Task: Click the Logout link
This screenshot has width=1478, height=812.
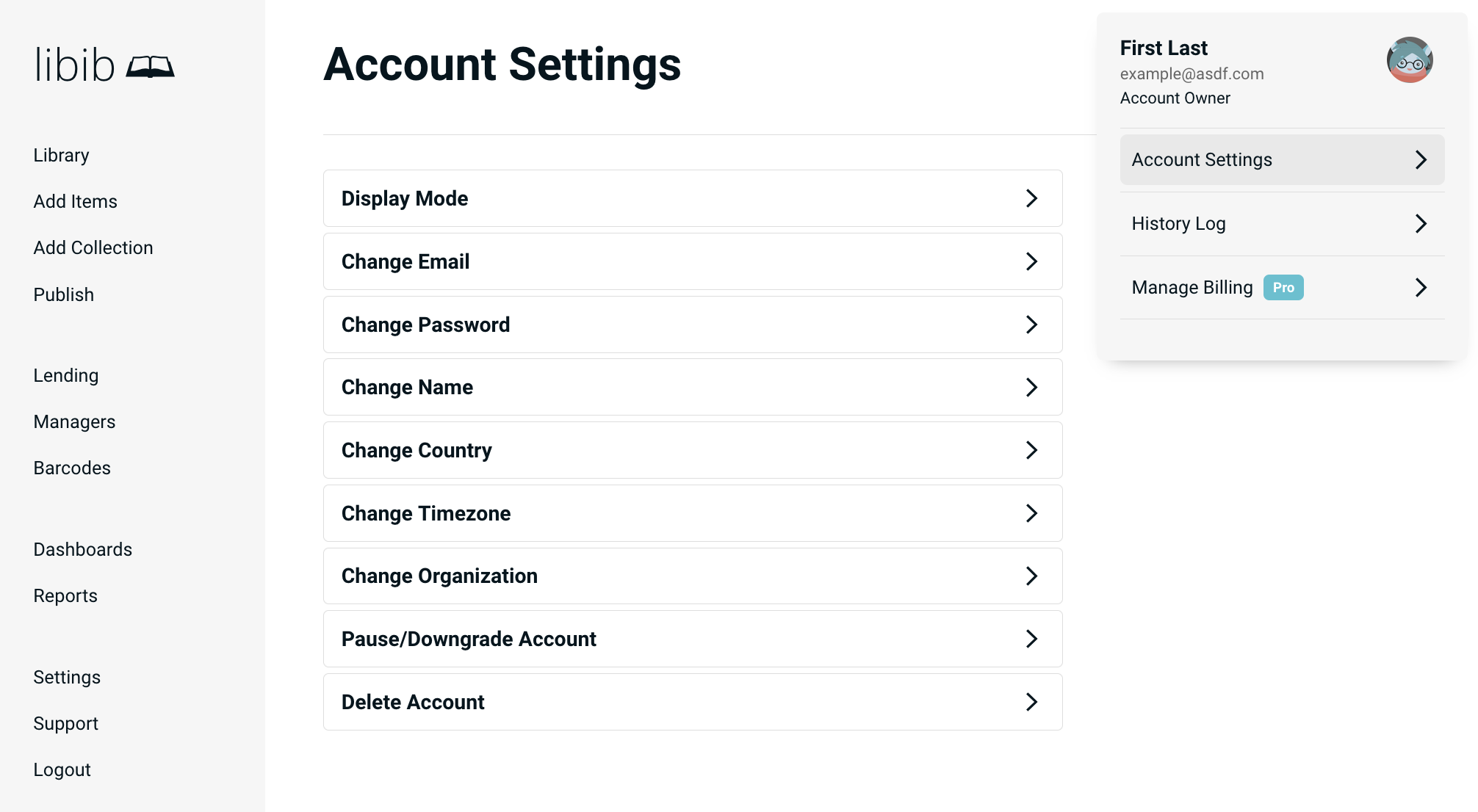Action: [62, 770]
